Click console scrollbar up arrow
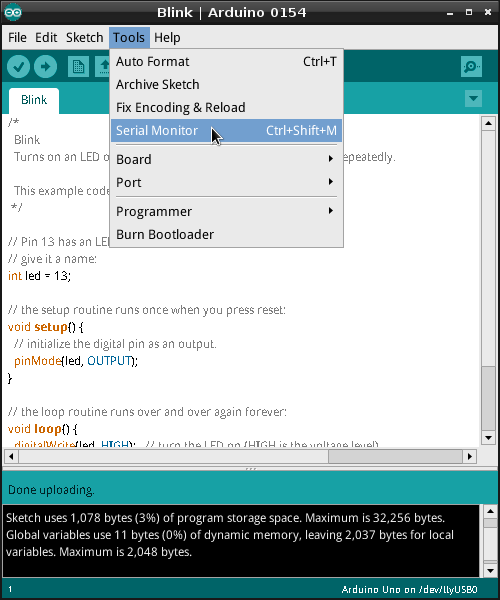 pos(490,512)
